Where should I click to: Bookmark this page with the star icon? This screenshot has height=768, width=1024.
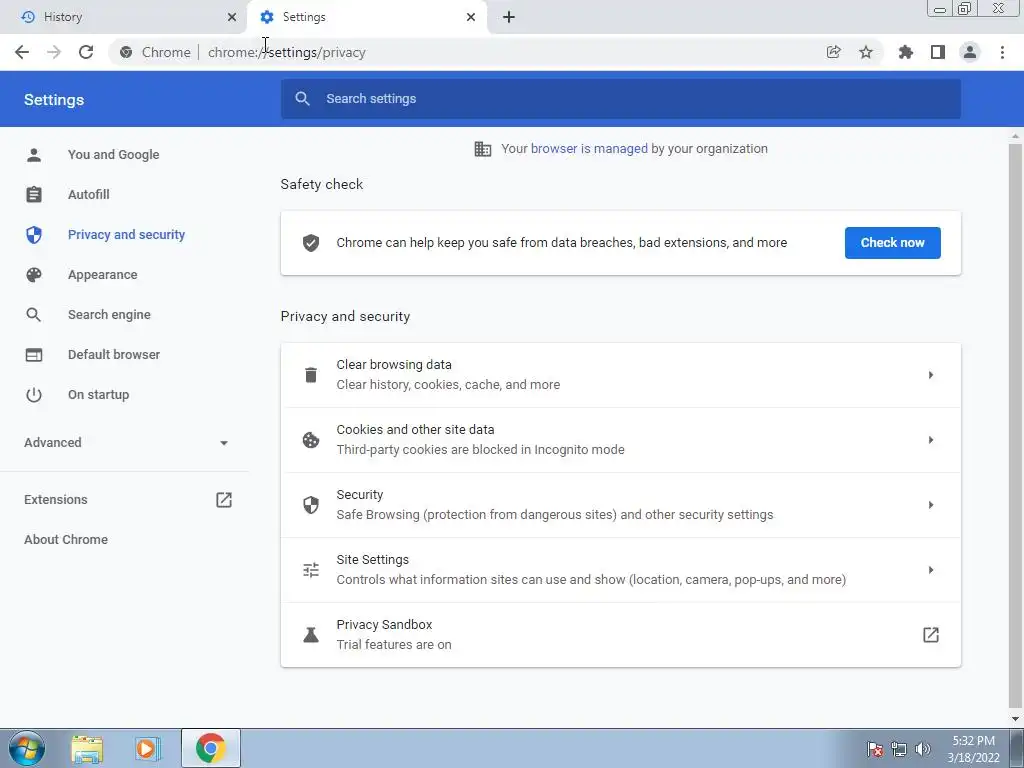click(x=866, y=52)
